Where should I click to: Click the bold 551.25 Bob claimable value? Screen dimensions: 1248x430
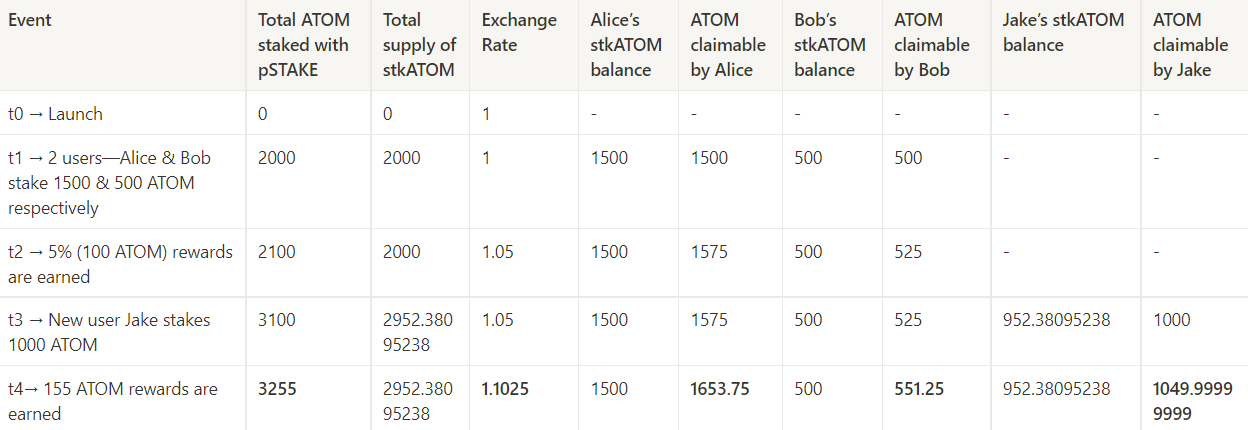click(x=919, y=389)
